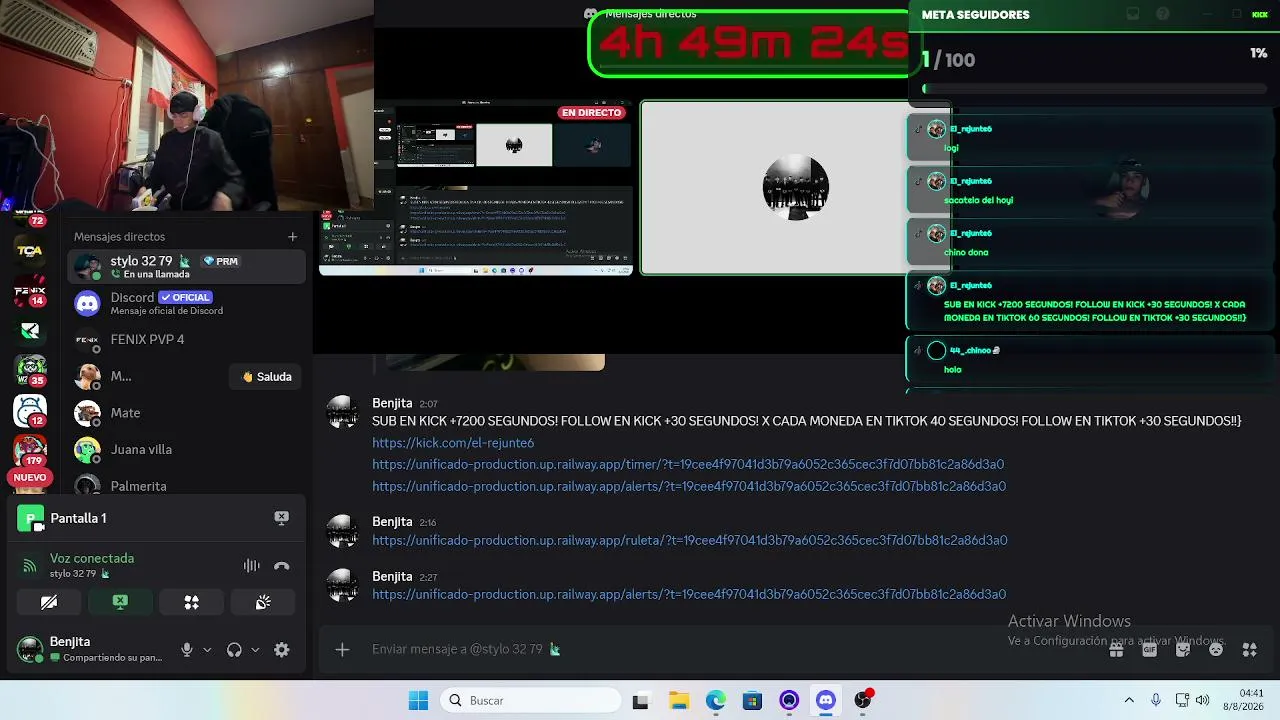Open the Windows Start menu
The height and width of the screenshot is (720, 1280).
(418, 700)
